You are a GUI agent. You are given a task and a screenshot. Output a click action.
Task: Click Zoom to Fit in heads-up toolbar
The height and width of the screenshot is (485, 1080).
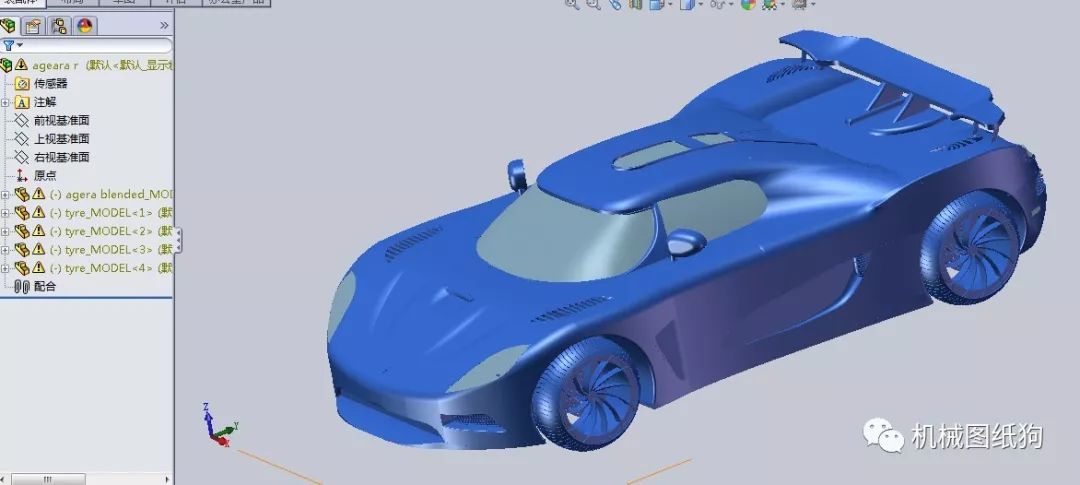pos(572,4)
